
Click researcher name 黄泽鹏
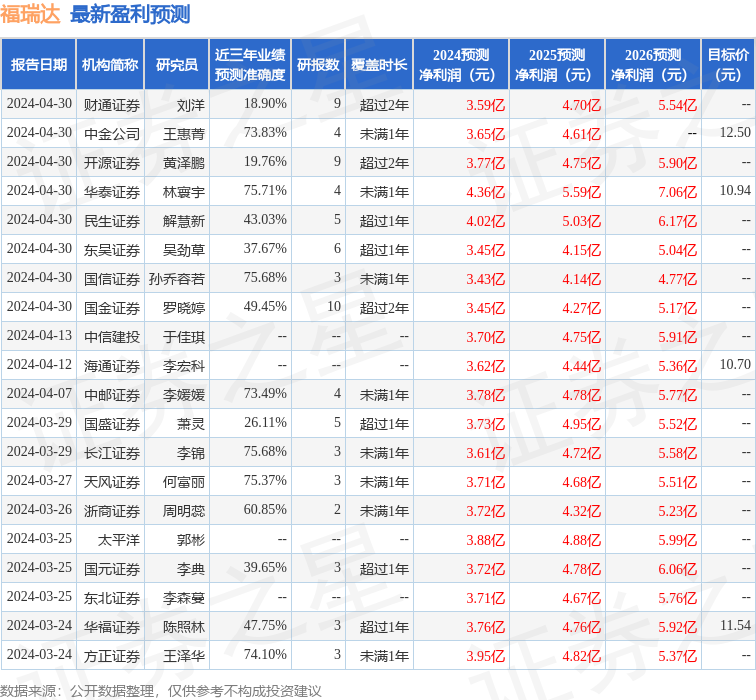pos(184,163)
